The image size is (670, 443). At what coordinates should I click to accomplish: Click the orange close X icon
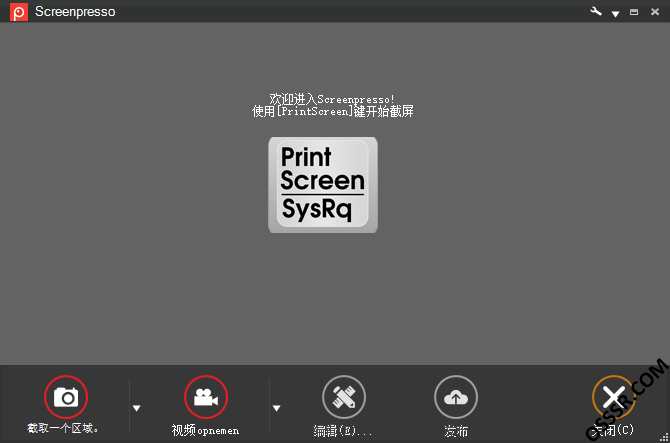pos(614,397)
